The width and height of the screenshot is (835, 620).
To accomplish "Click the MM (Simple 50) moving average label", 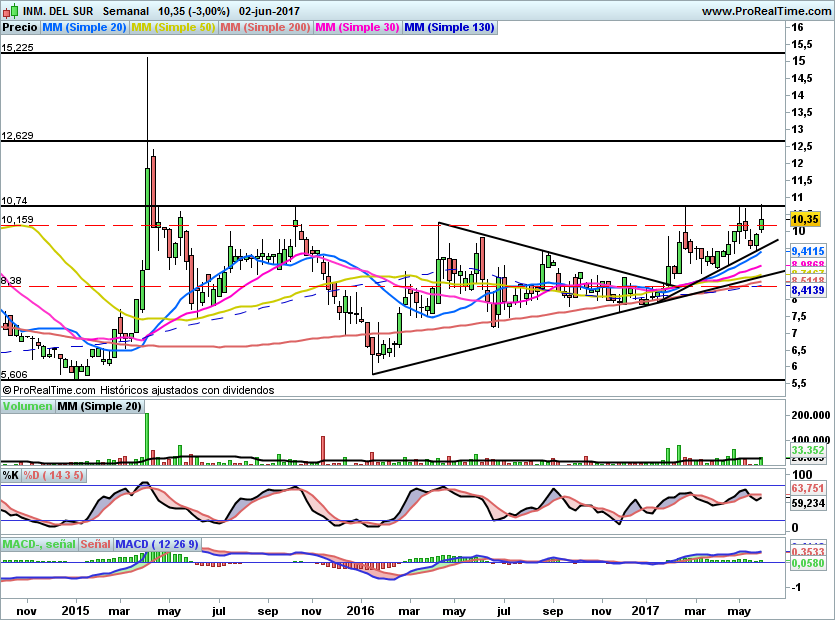I will coord(174,28).
